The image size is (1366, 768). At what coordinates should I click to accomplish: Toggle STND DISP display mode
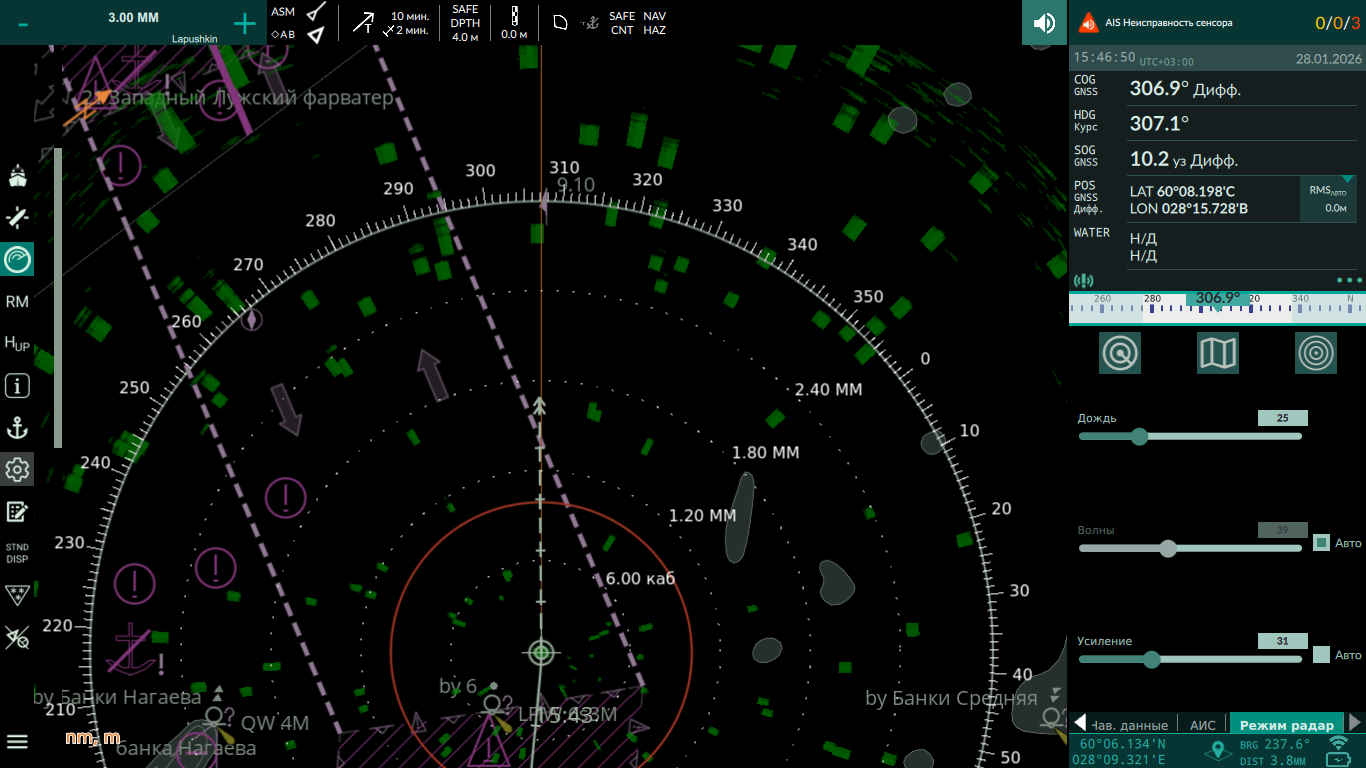coord(17,553)
